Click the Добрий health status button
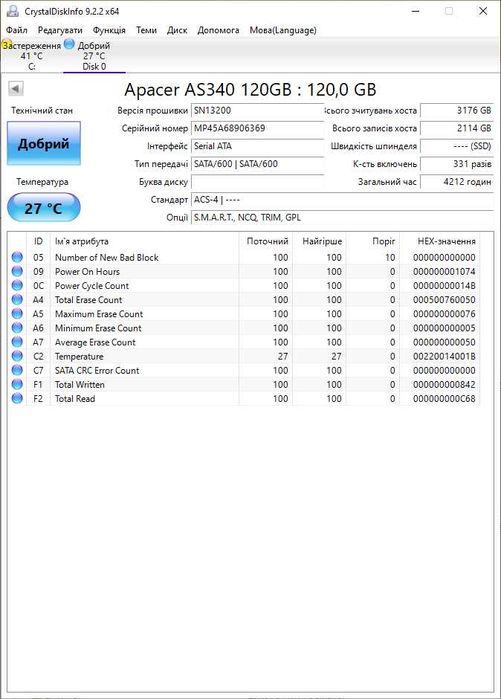This screenshot has height=699, width=501. 44,144
